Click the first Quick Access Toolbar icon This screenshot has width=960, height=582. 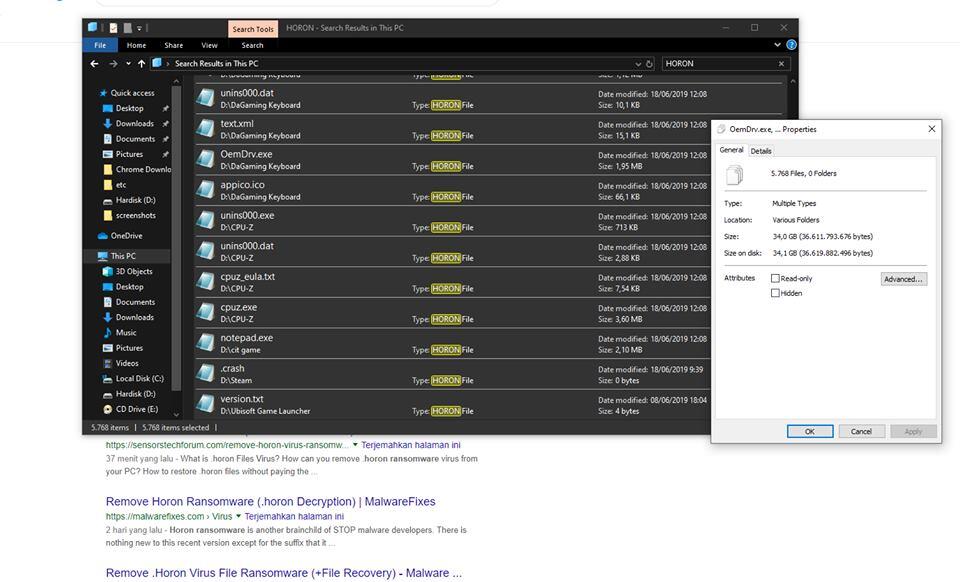113,28
